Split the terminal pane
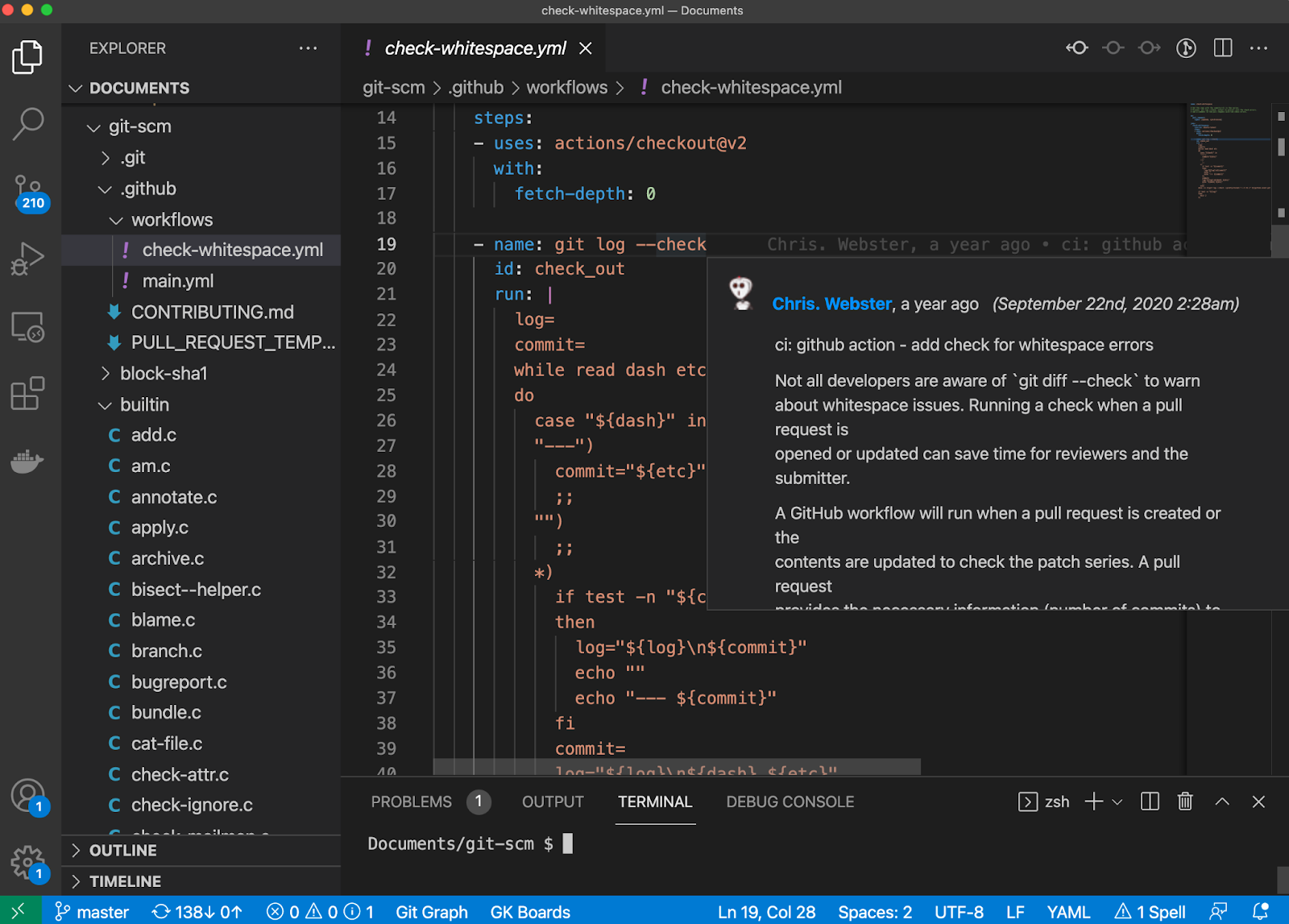Viewport: 1289px width, 924px height. click(1150, 802)
